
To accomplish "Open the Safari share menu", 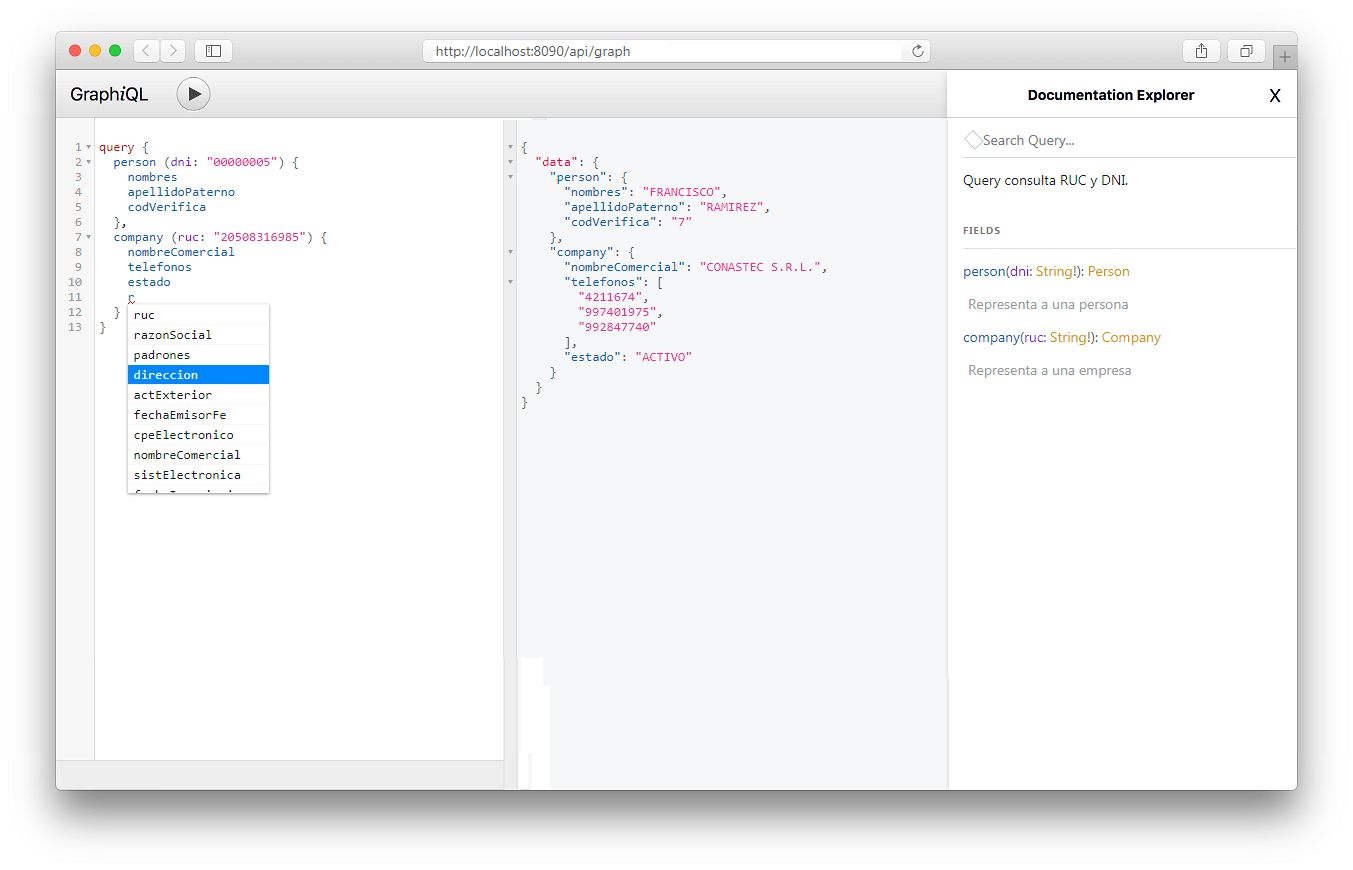I will [x=1201, y=51].
